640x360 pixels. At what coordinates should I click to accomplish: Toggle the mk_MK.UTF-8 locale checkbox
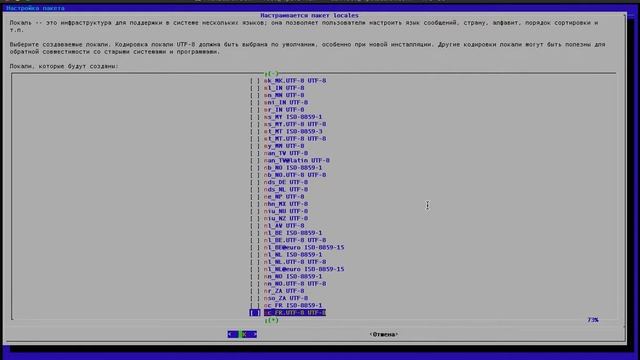pyautogui.click(x=255, y=81)
